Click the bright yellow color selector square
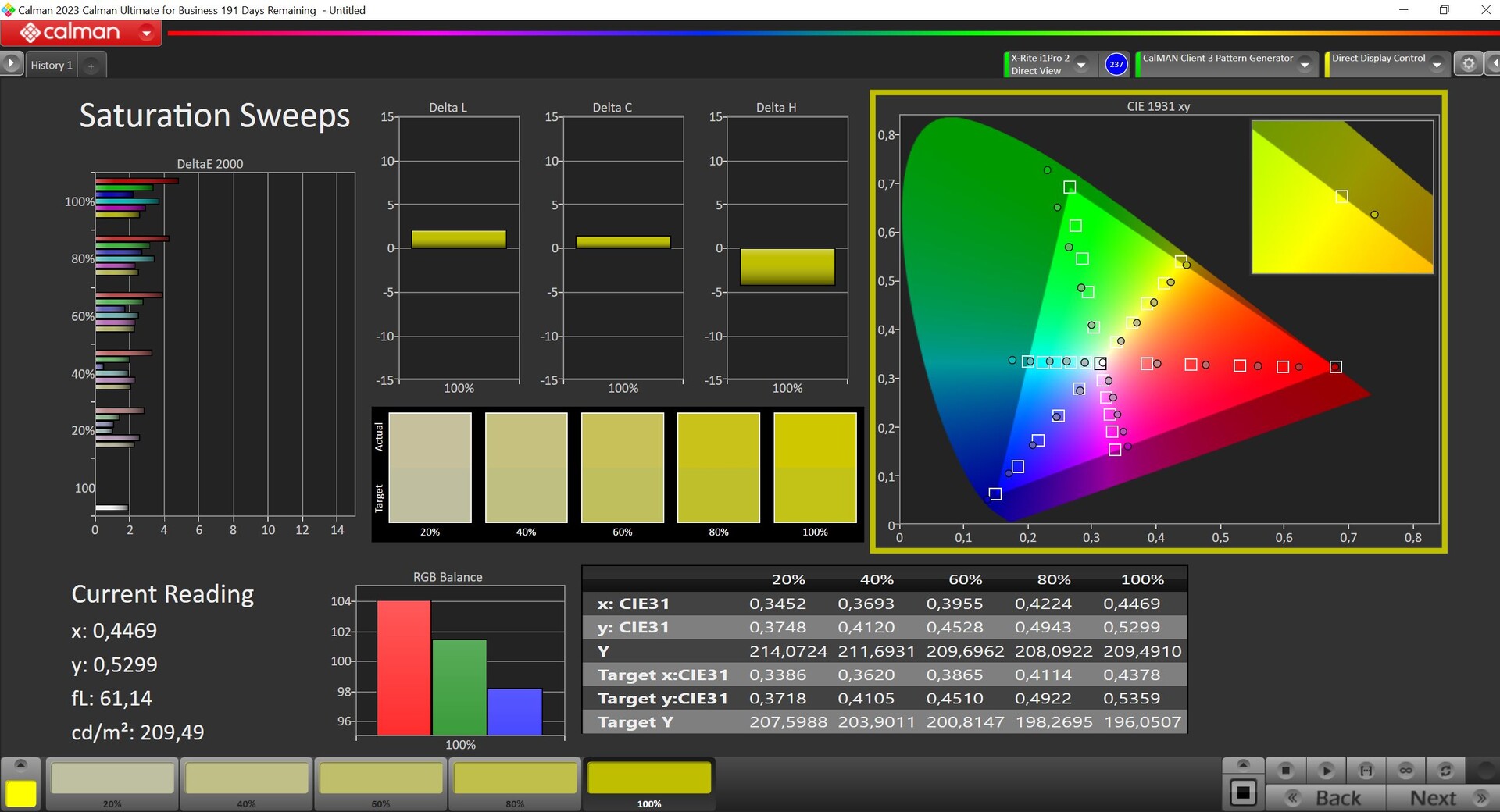This screenshot has height=812, width=1500. pyautogui.click(x=21, y=793)
